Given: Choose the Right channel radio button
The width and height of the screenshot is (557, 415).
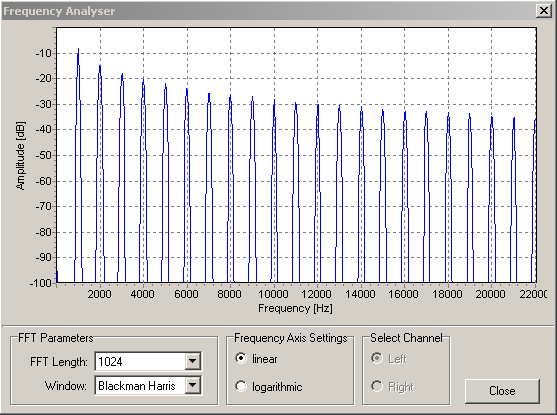Looking at the screenshot, I should (x=377, y=386).
